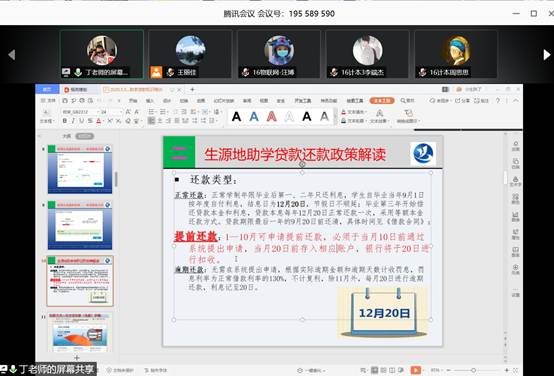Select the blue letter A text style
554x376 pixels.
[x=254, y=116]
